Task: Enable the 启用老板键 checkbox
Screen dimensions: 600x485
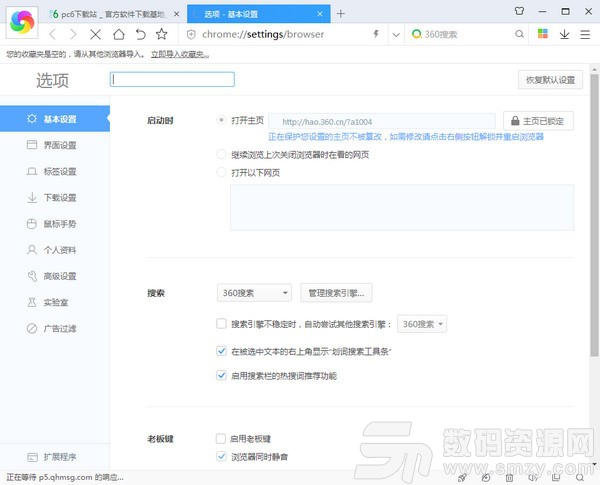Action: pyautogui.click(x=221, y=439)
